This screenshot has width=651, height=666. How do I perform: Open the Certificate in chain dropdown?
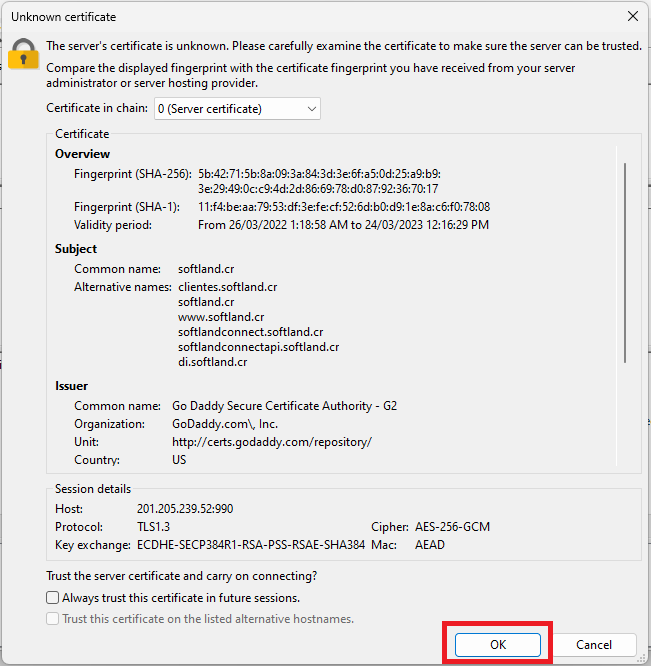(237, 109)
